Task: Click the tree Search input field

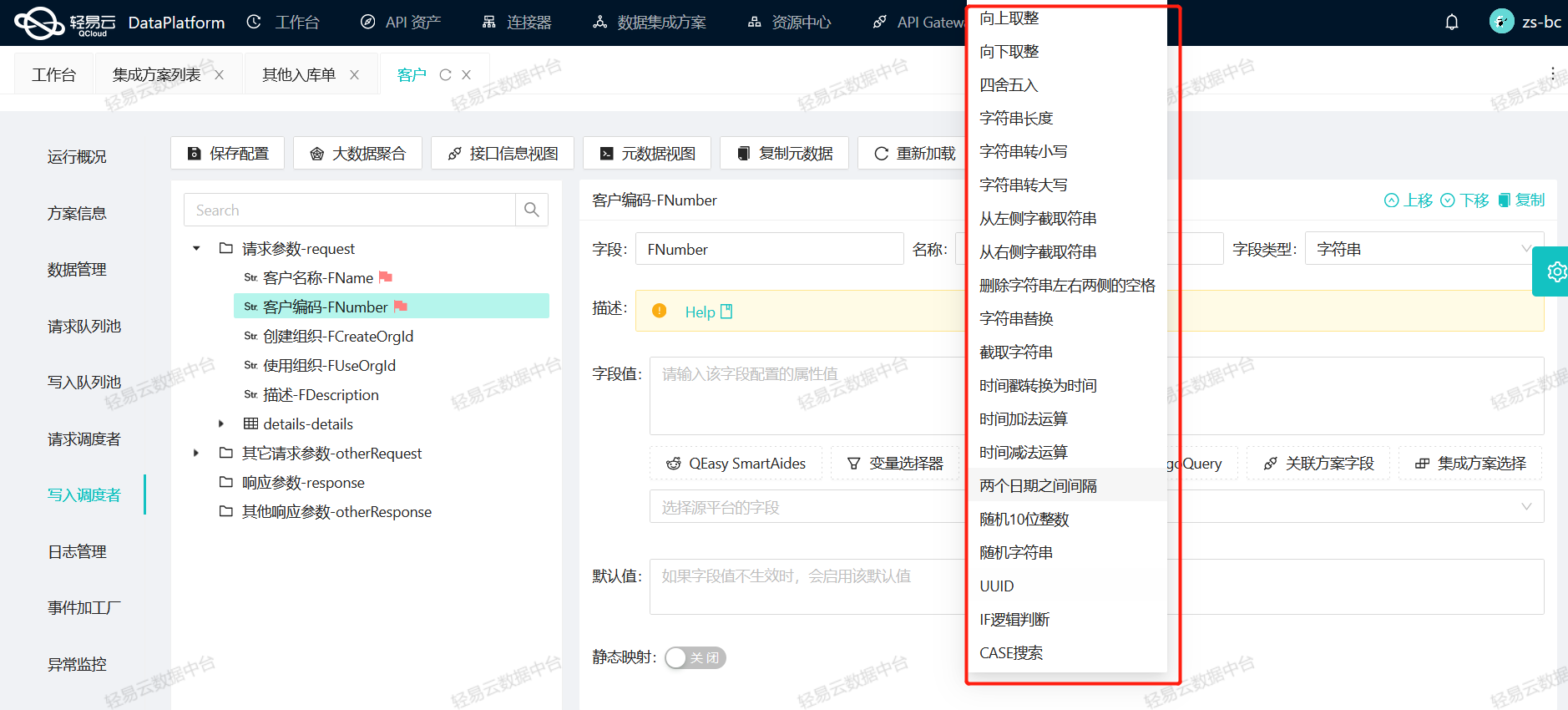Action: [350, 210]
